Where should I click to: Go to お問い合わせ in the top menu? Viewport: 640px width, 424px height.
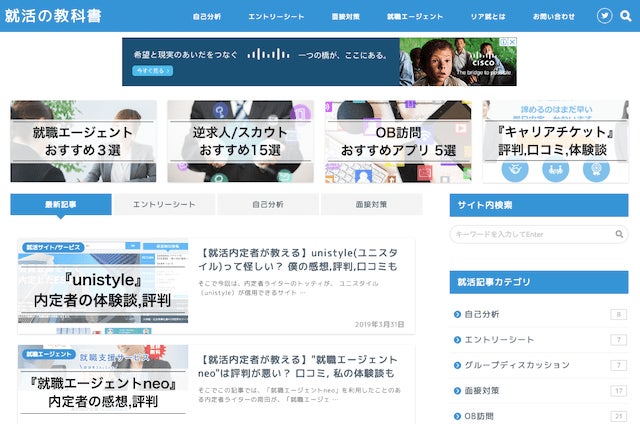(x=553, y=17)
